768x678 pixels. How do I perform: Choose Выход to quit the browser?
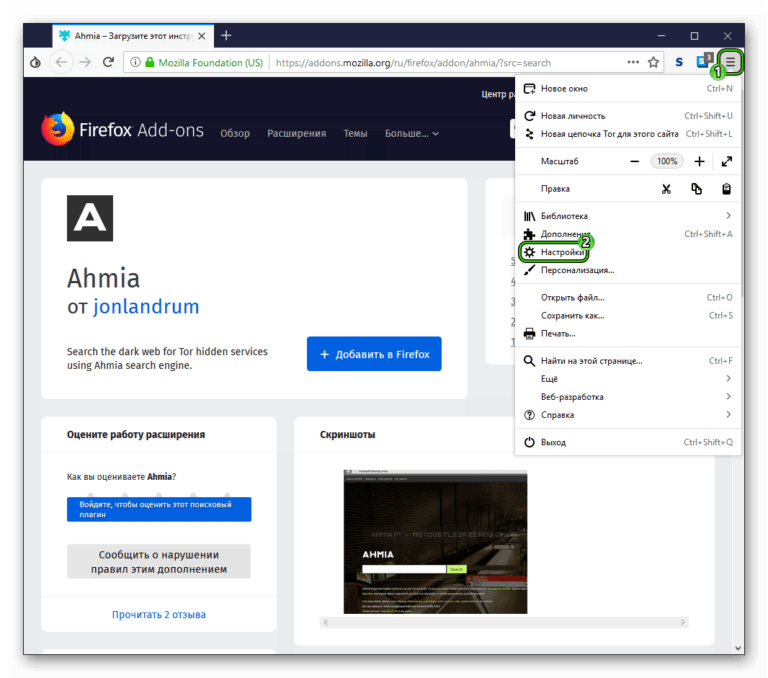pos(628,442)
